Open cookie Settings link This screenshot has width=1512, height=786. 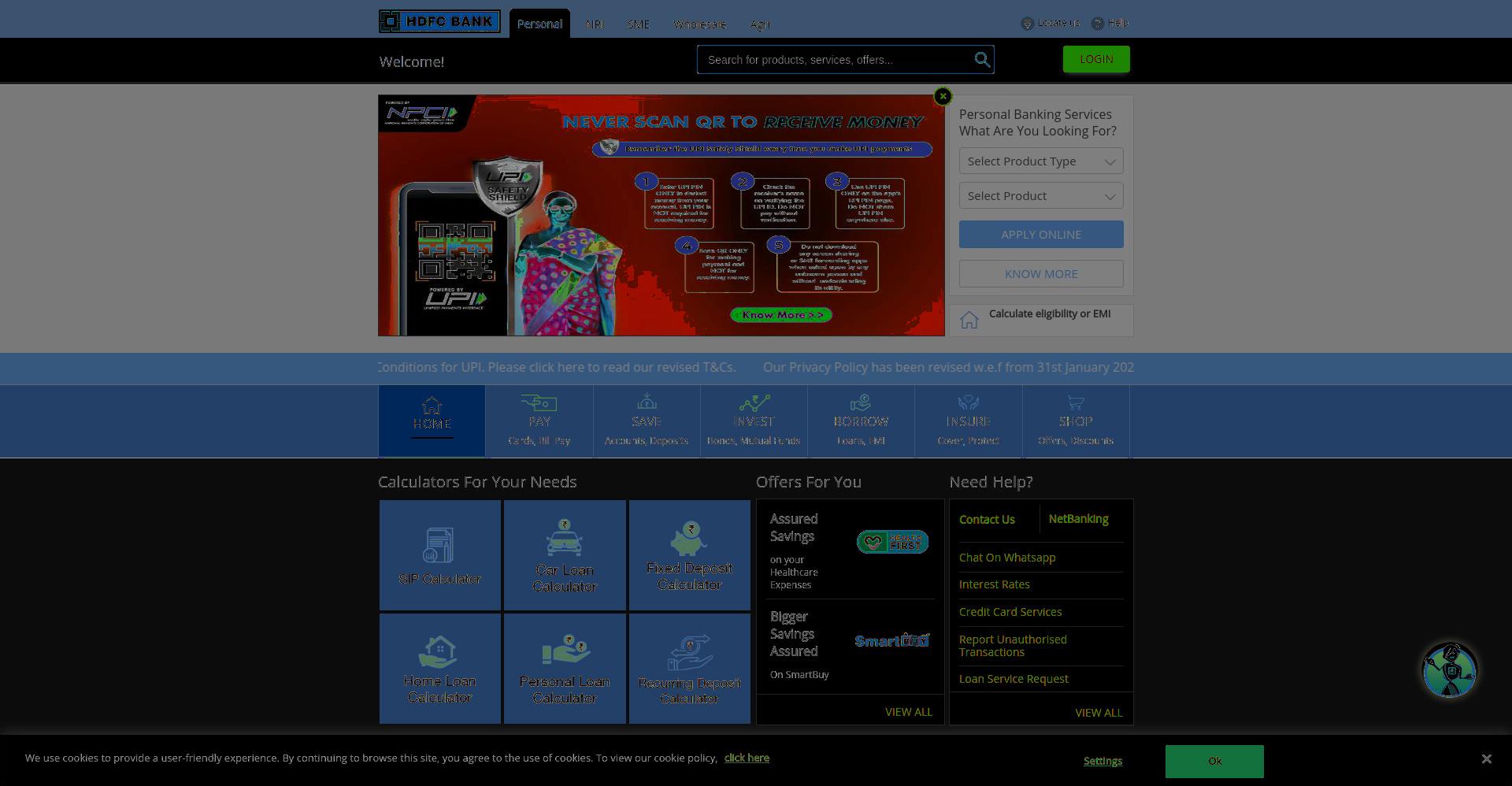[x=1102, y=761]
